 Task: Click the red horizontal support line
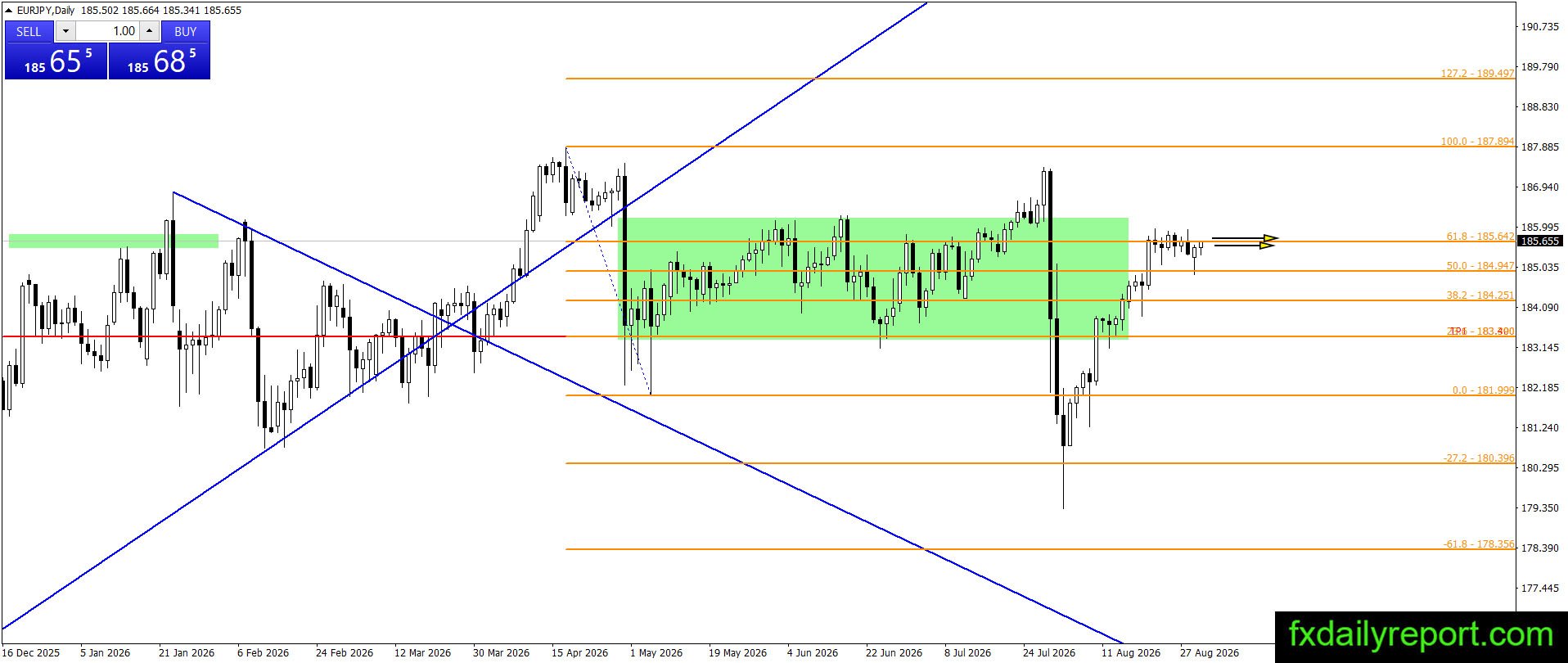tap(284, 336)
